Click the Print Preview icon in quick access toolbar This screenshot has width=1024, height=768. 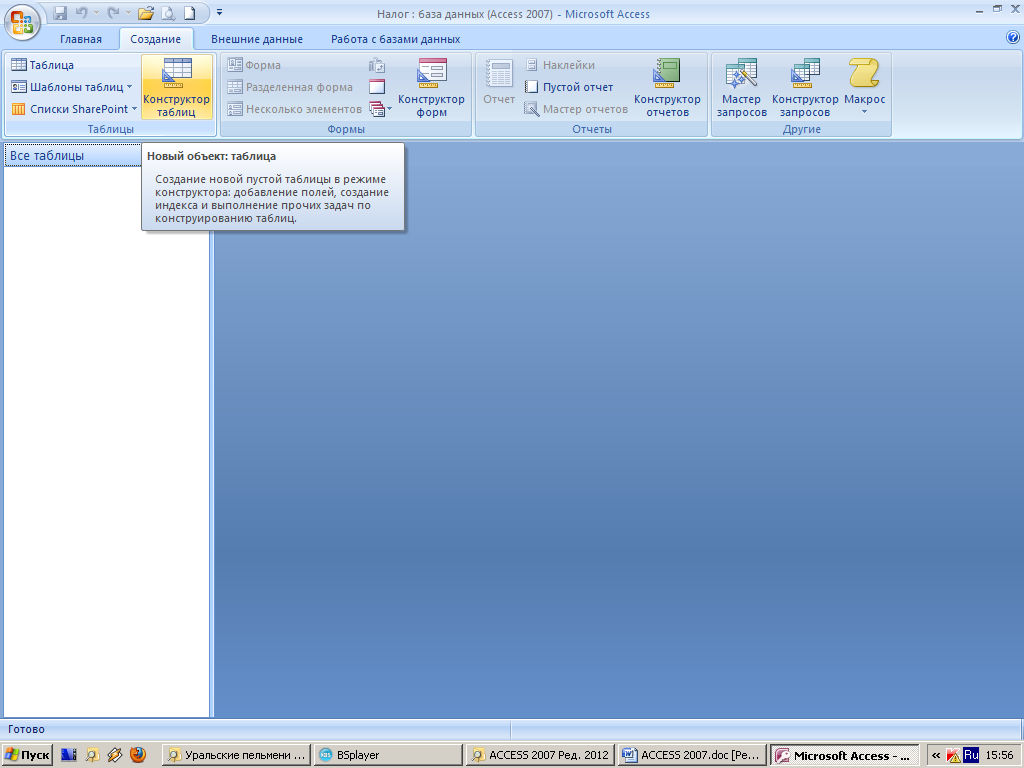(168, 12)
